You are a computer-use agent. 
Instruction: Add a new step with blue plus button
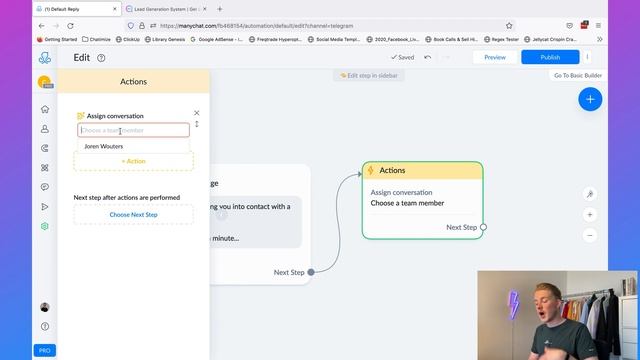(x=590, y=99)
